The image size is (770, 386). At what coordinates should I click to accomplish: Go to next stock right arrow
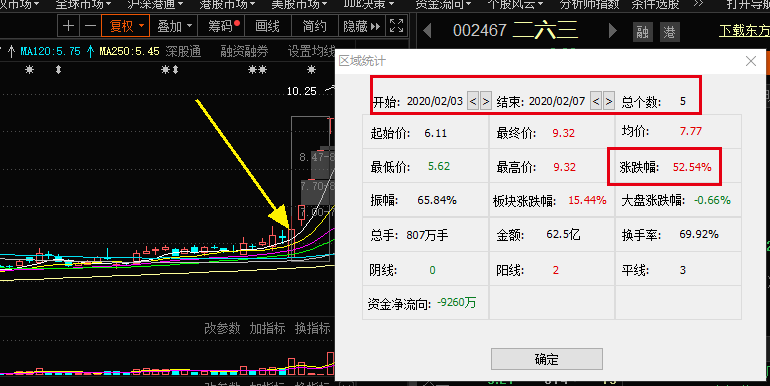point(612,31)
